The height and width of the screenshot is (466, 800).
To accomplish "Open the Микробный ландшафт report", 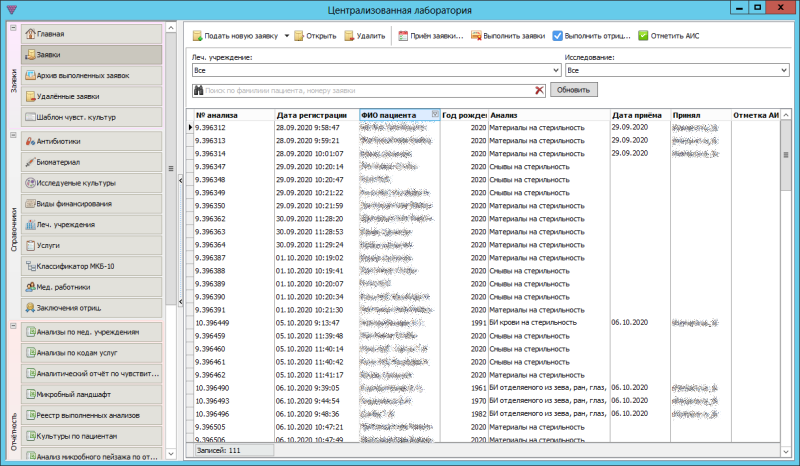I will [x=90, y=393].
